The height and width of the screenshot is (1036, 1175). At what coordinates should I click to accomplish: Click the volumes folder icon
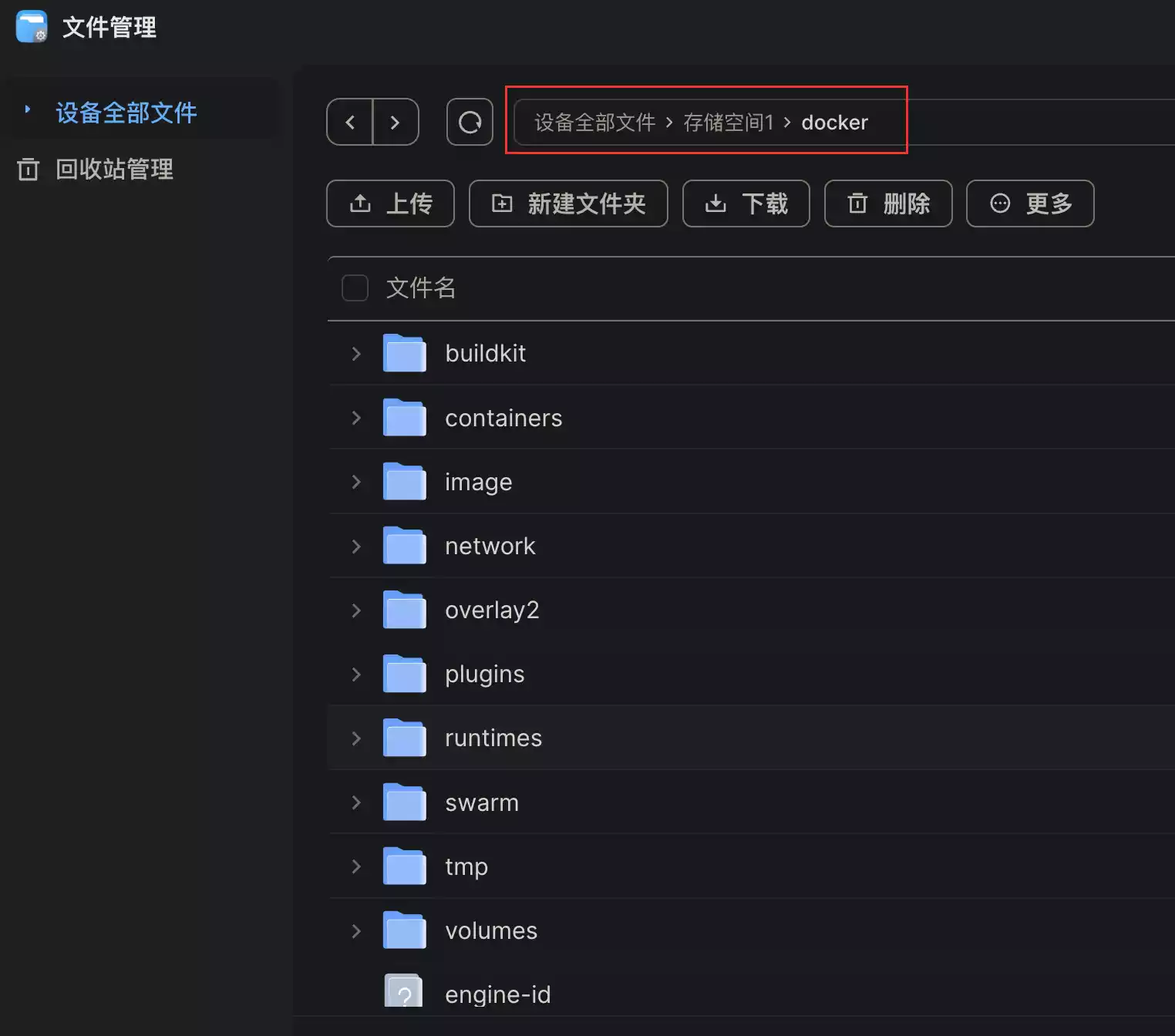click(405, 930)
